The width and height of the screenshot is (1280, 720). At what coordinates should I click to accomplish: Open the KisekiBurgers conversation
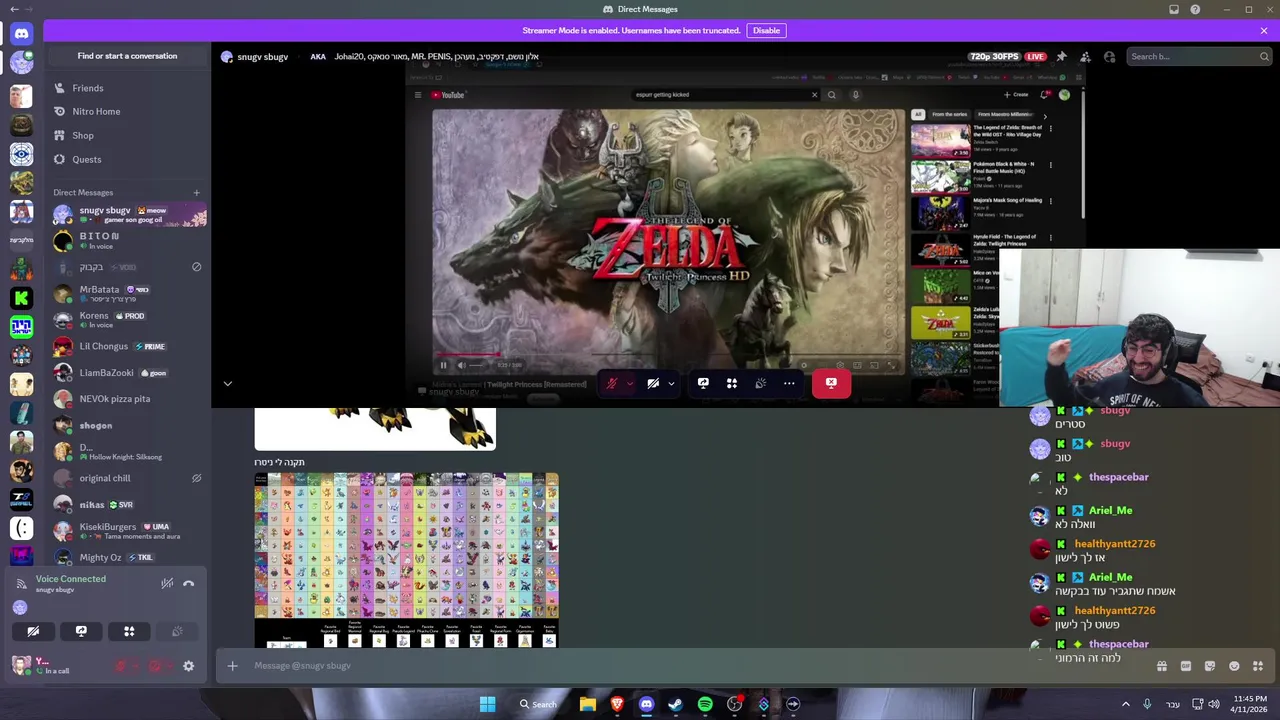127,531
